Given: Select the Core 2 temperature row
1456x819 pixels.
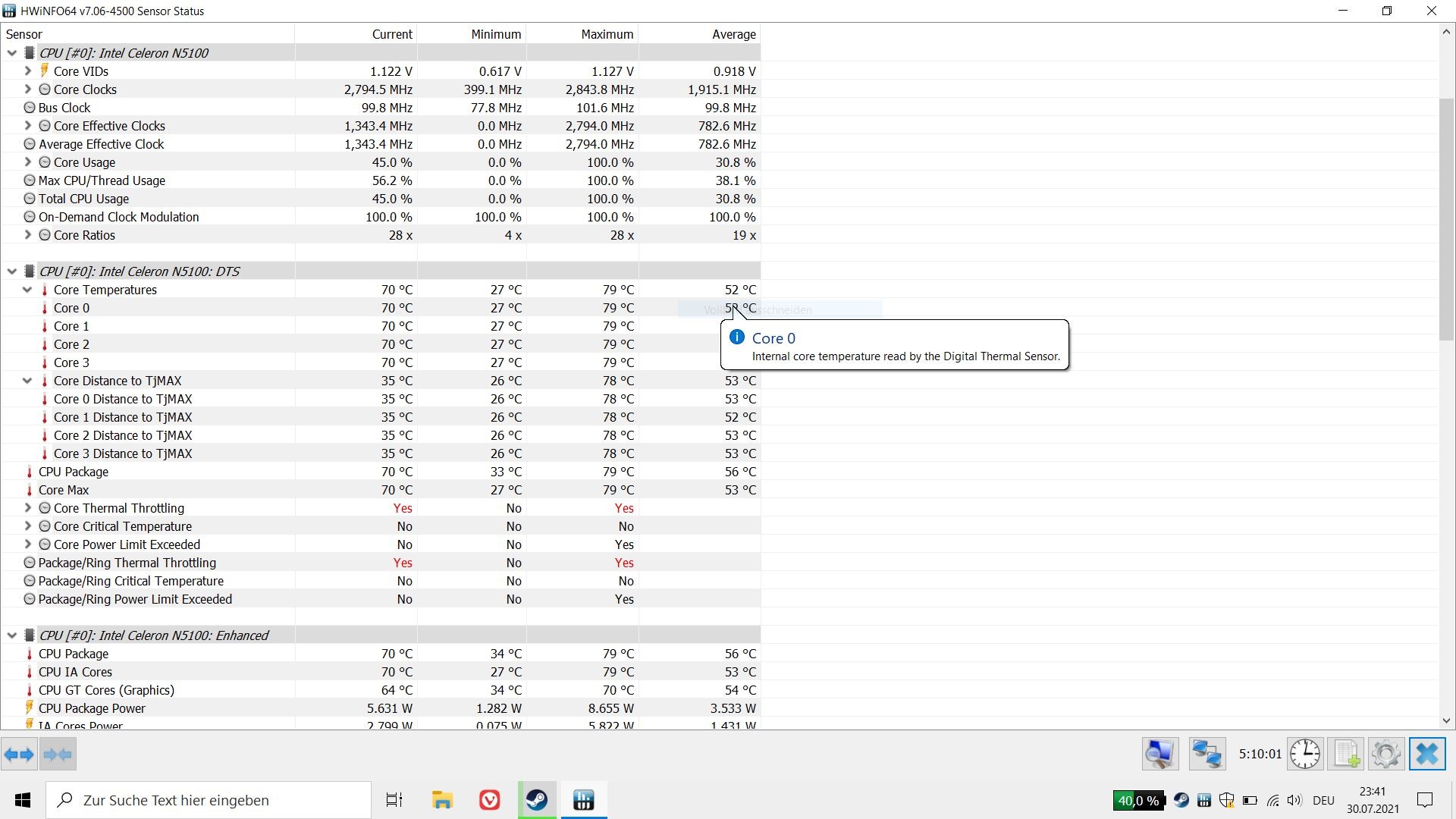Looking at the screenshot, I should (380, 344).
